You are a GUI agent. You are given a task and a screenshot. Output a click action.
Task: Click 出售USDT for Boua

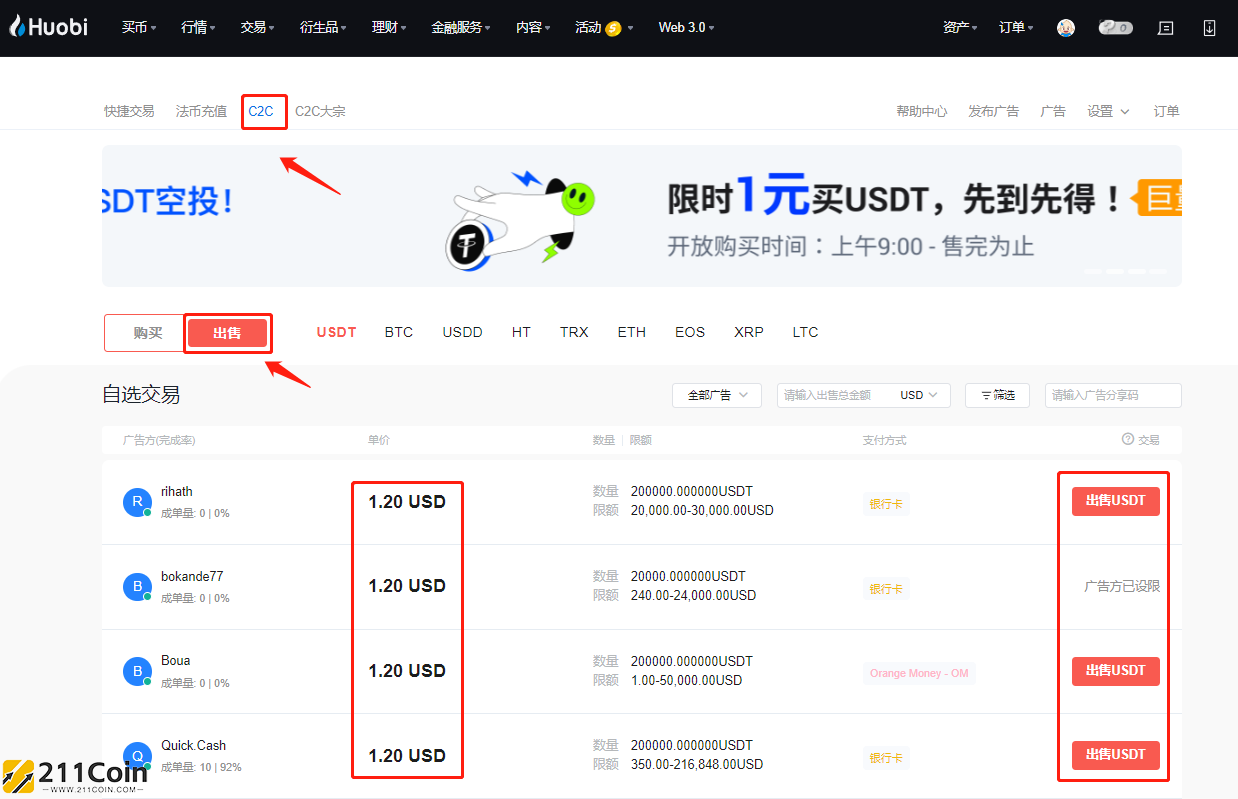tap(1116, 671)
